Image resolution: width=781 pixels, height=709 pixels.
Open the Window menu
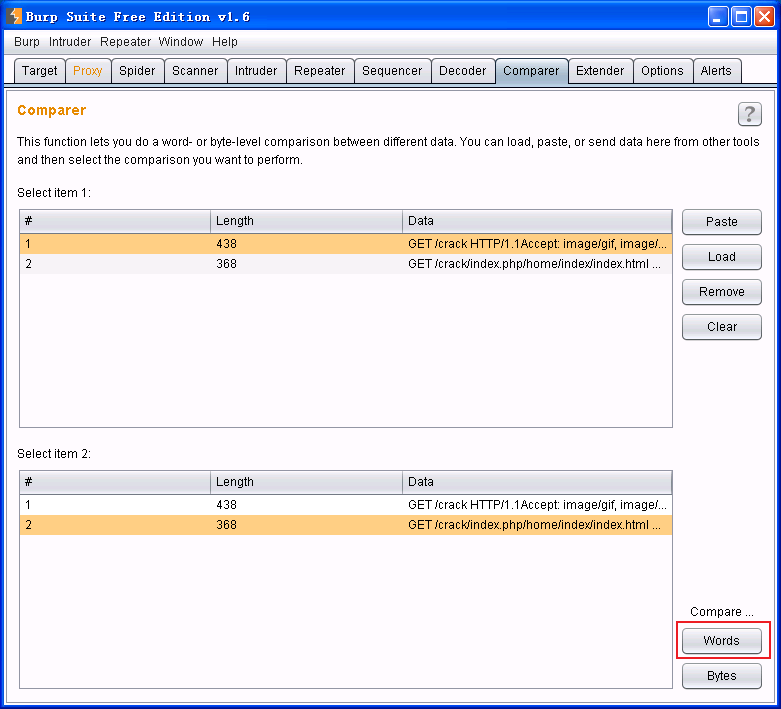pyautogui.click(x=181, y=42)
